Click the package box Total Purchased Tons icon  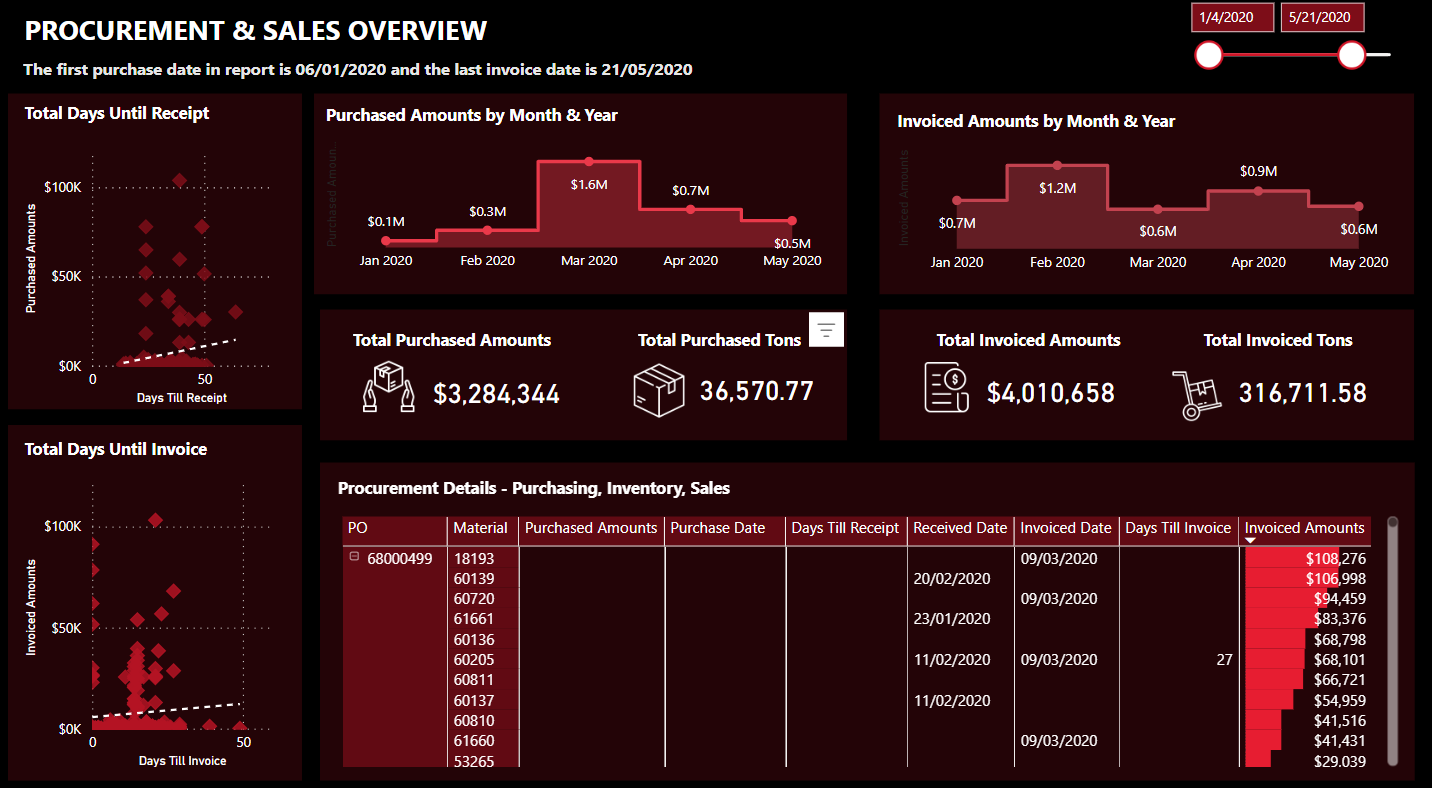coord(659,389)
